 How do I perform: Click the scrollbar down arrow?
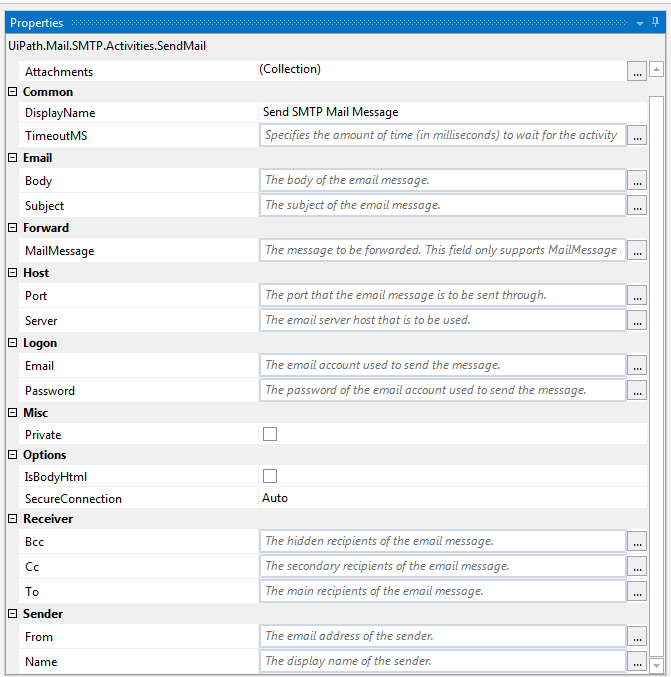coord(656,665)
